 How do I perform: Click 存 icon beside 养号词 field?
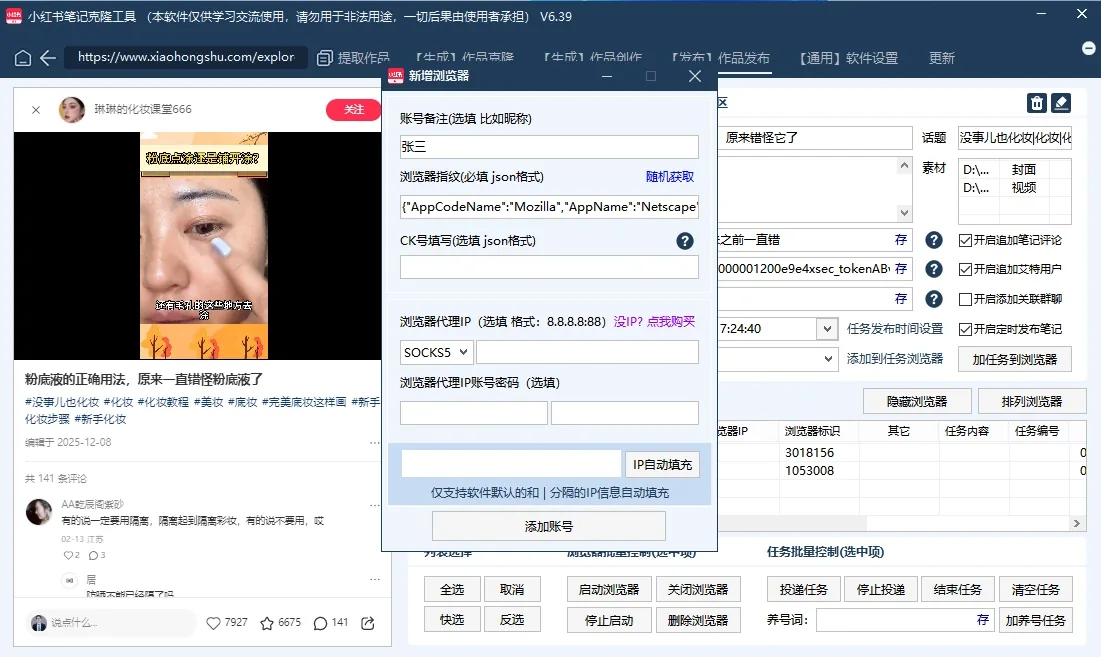pos(982,620)
